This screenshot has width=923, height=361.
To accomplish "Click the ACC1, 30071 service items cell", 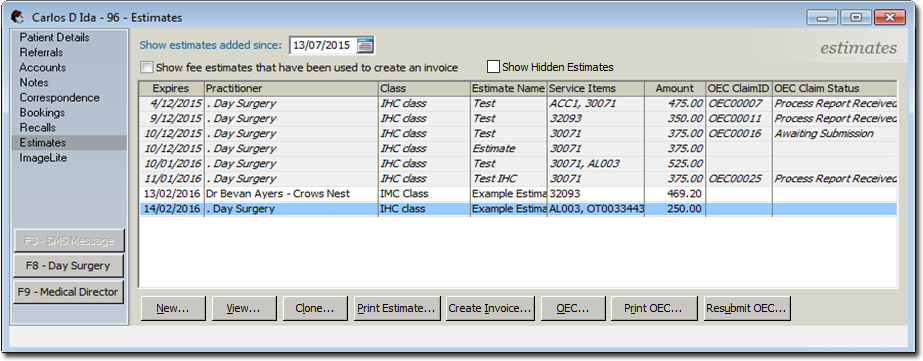I will [595, 104].
